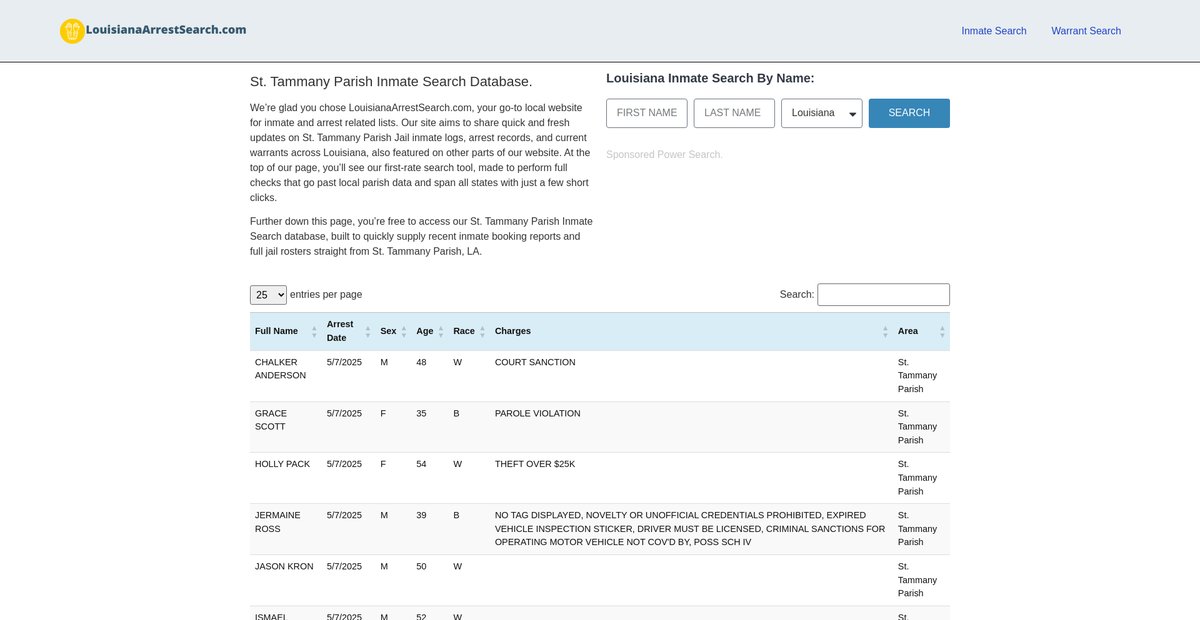Click the table Search filter box
Image resolution: width=1200 pixels, height=620 pixels.
coord(883,295)
